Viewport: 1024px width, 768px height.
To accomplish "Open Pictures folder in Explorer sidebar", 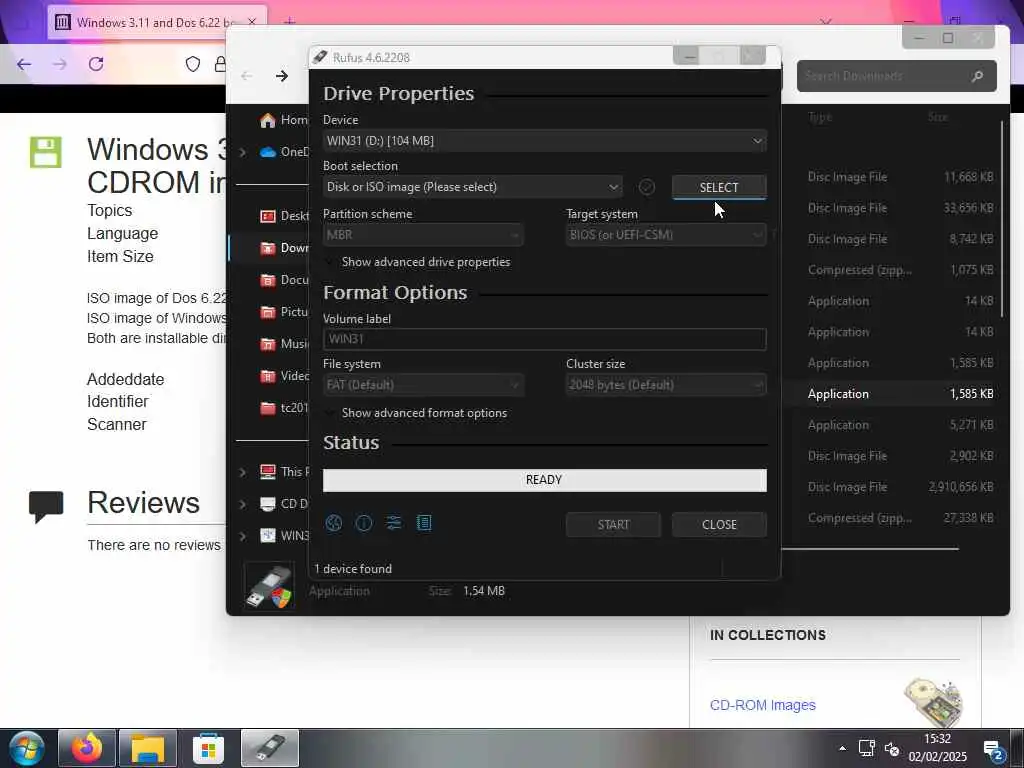I will [283, 312].
